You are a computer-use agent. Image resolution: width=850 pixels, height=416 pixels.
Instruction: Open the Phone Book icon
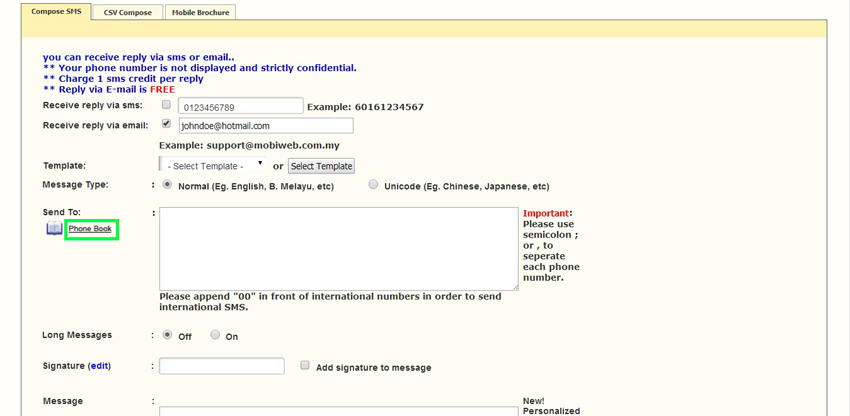(54, 229)
